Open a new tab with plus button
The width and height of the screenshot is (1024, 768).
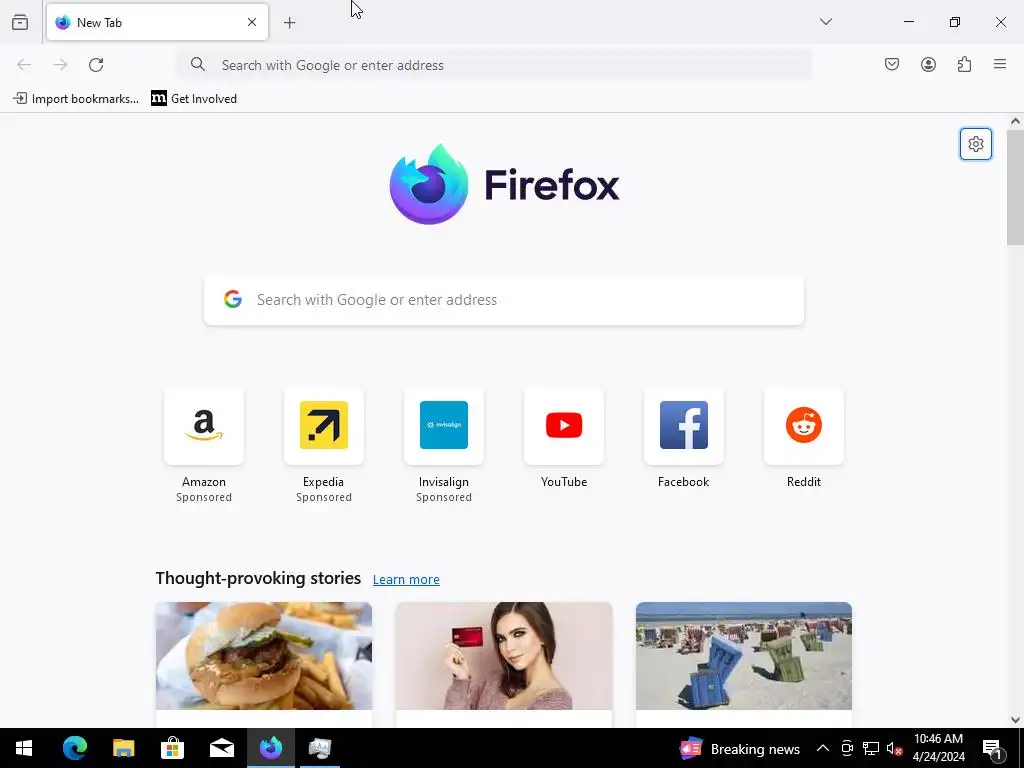pos(289,22)
